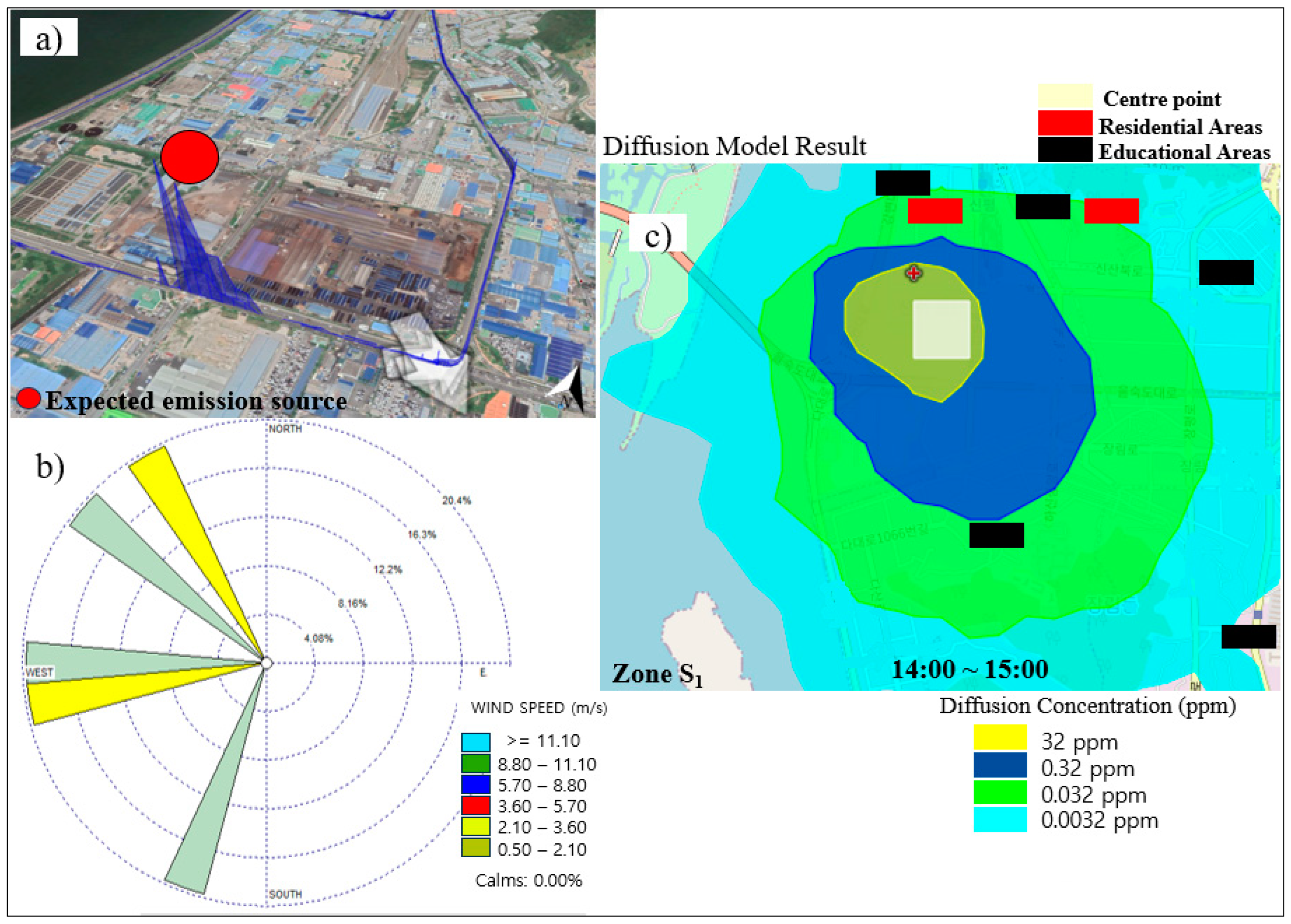1291x924 pixels.
Task: Click the black educational area box below blue zone
Action: 996,535
